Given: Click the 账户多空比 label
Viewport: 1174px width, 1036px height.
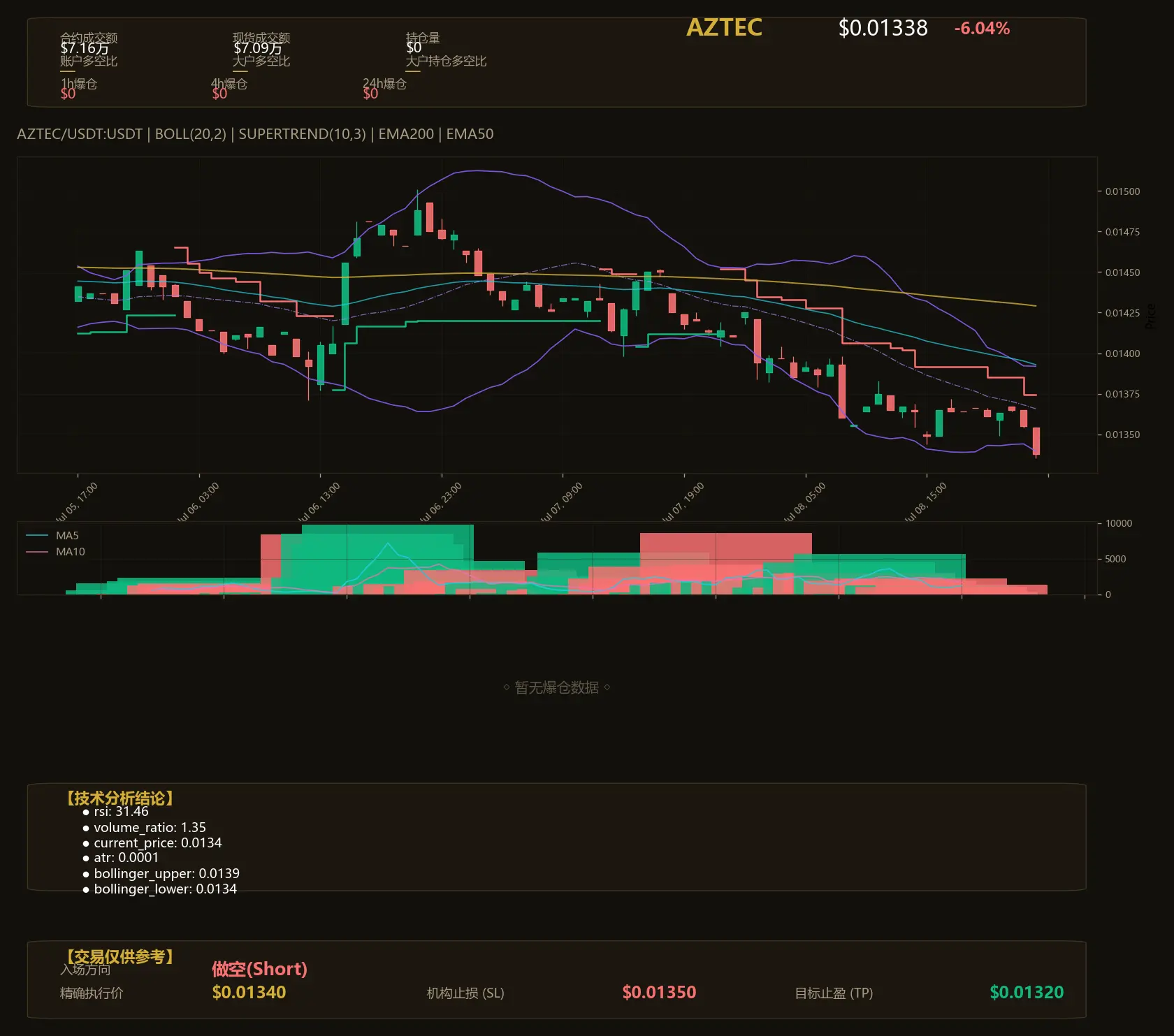Looking at the screenshot, I should pyautogui.click(x=89, y=61).
